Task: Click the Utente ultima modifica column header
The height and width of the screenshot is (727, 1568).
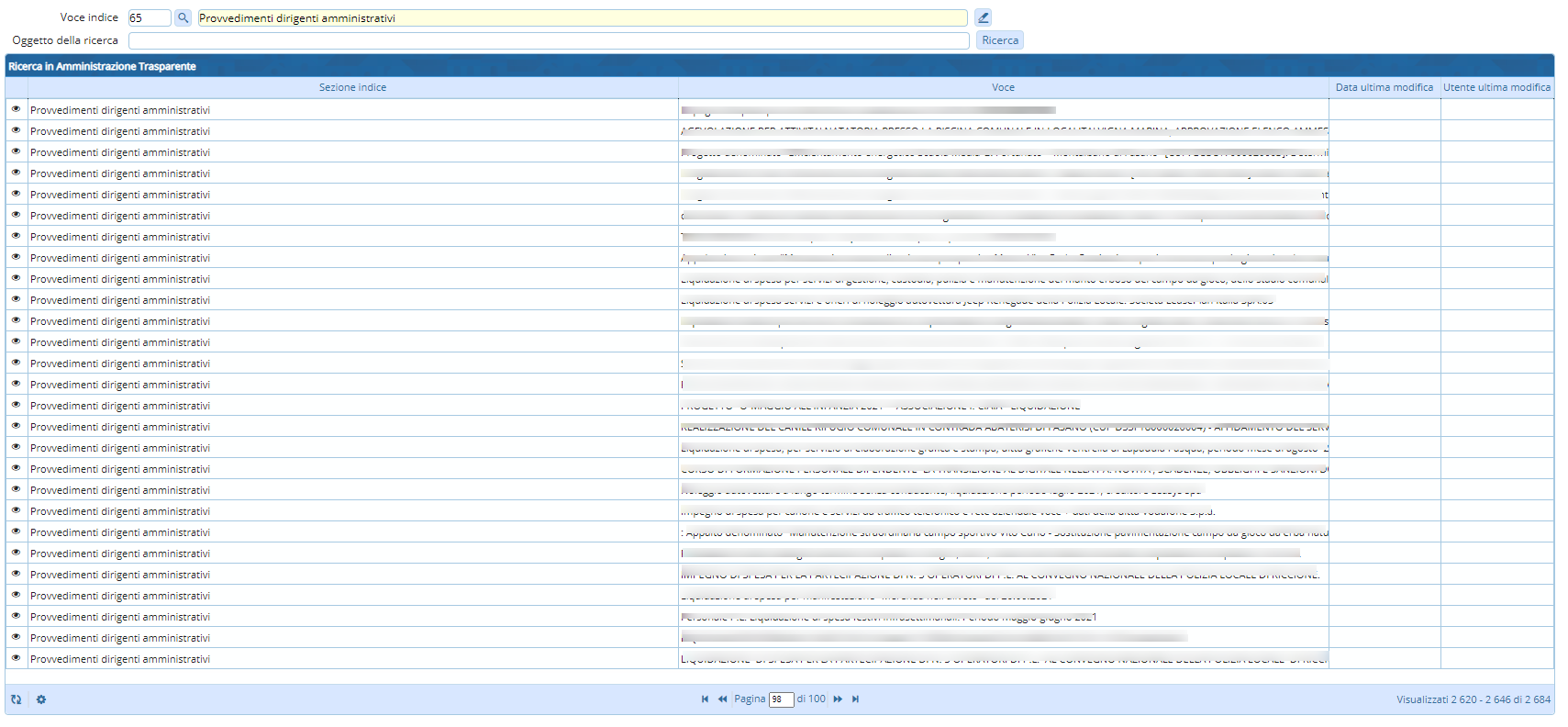Action: click(1496, 87)
